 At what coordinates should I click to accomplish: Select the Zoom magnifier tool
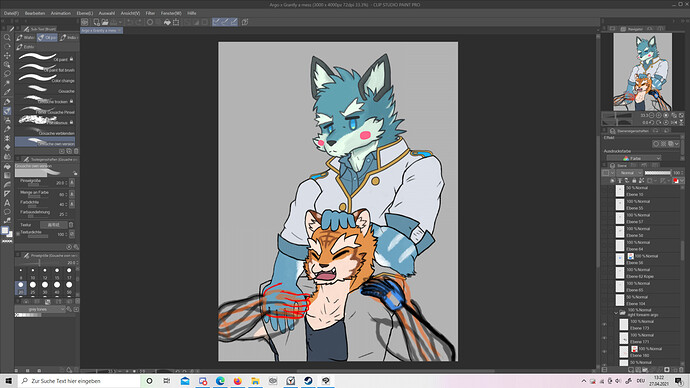point(7,37)
